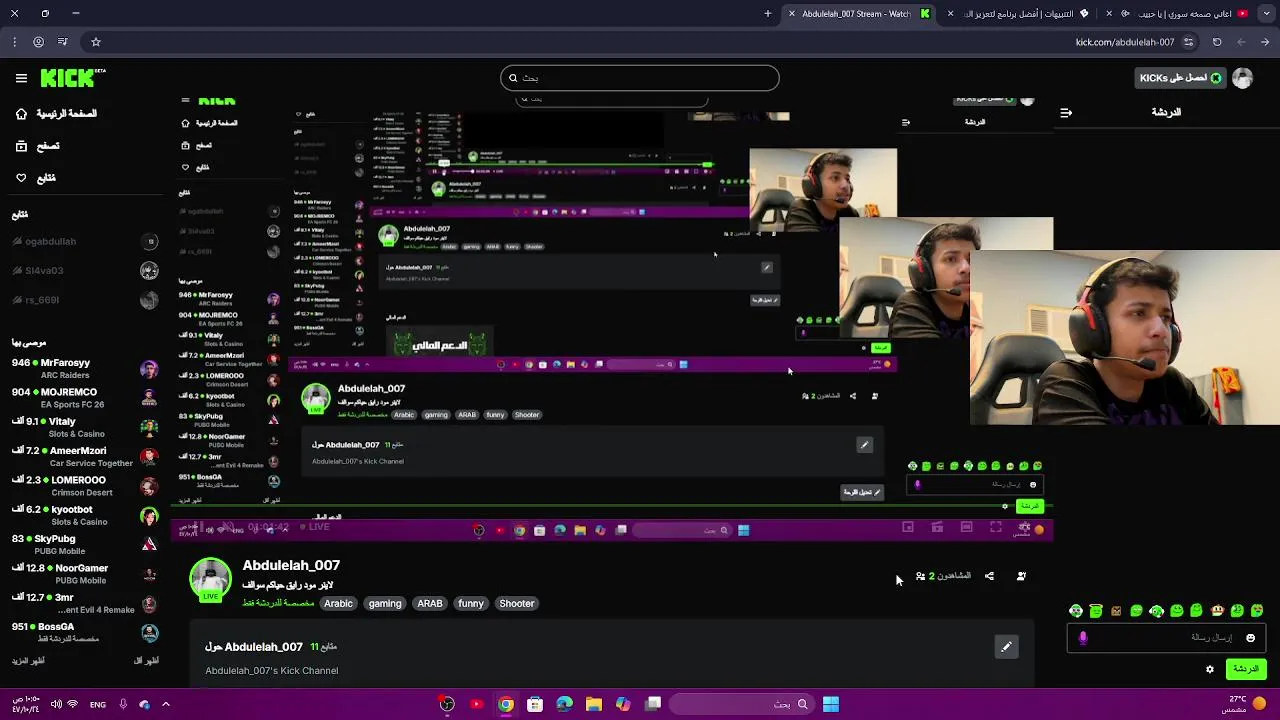Select the funny tag
Image resolution: width=1280 pixels, height=720 pixels.
[x=471, y=604]
